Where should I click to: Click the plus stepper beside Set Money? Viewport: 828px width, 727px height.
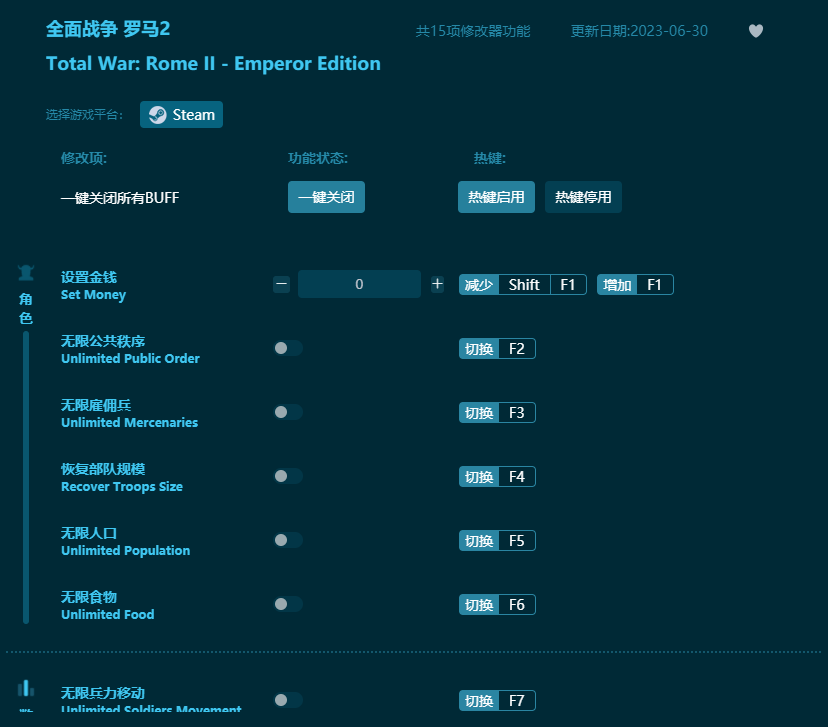click(437, 284)
